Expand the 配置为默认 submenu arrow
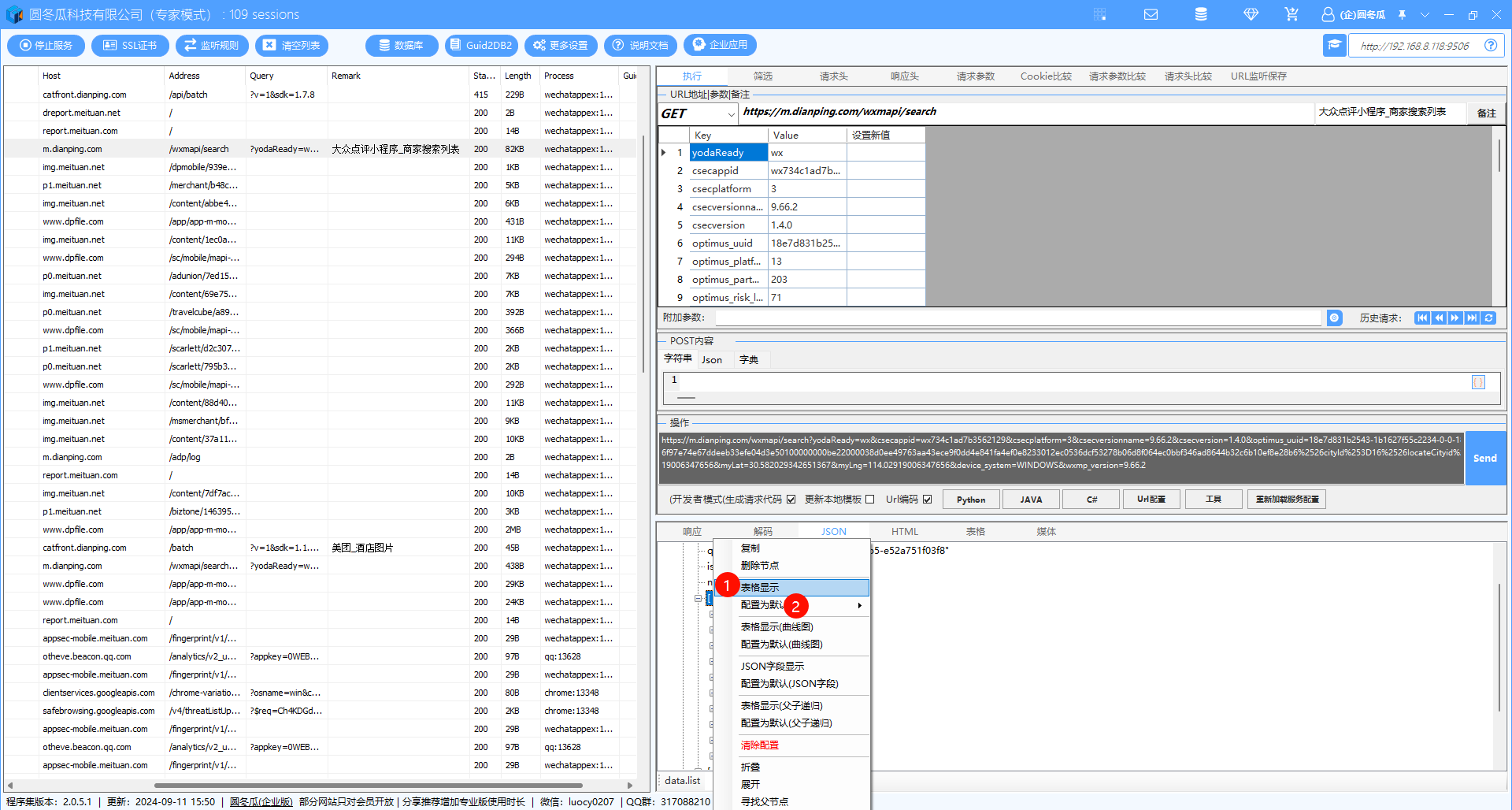The image size is (1512, 810). click(859, 606)
